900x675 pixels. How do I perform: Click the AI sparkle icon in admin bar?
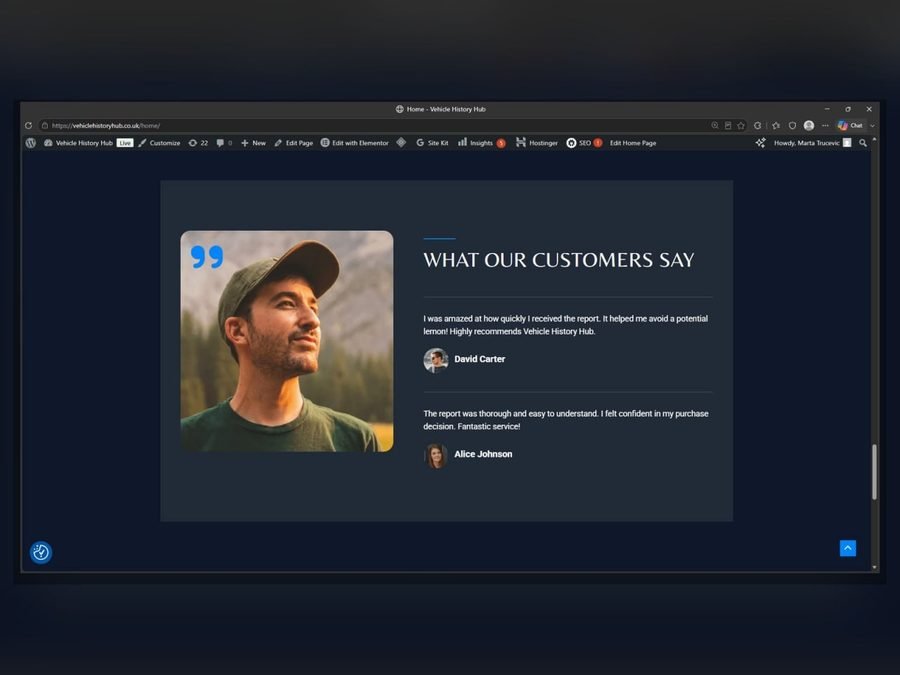point(761,143)
